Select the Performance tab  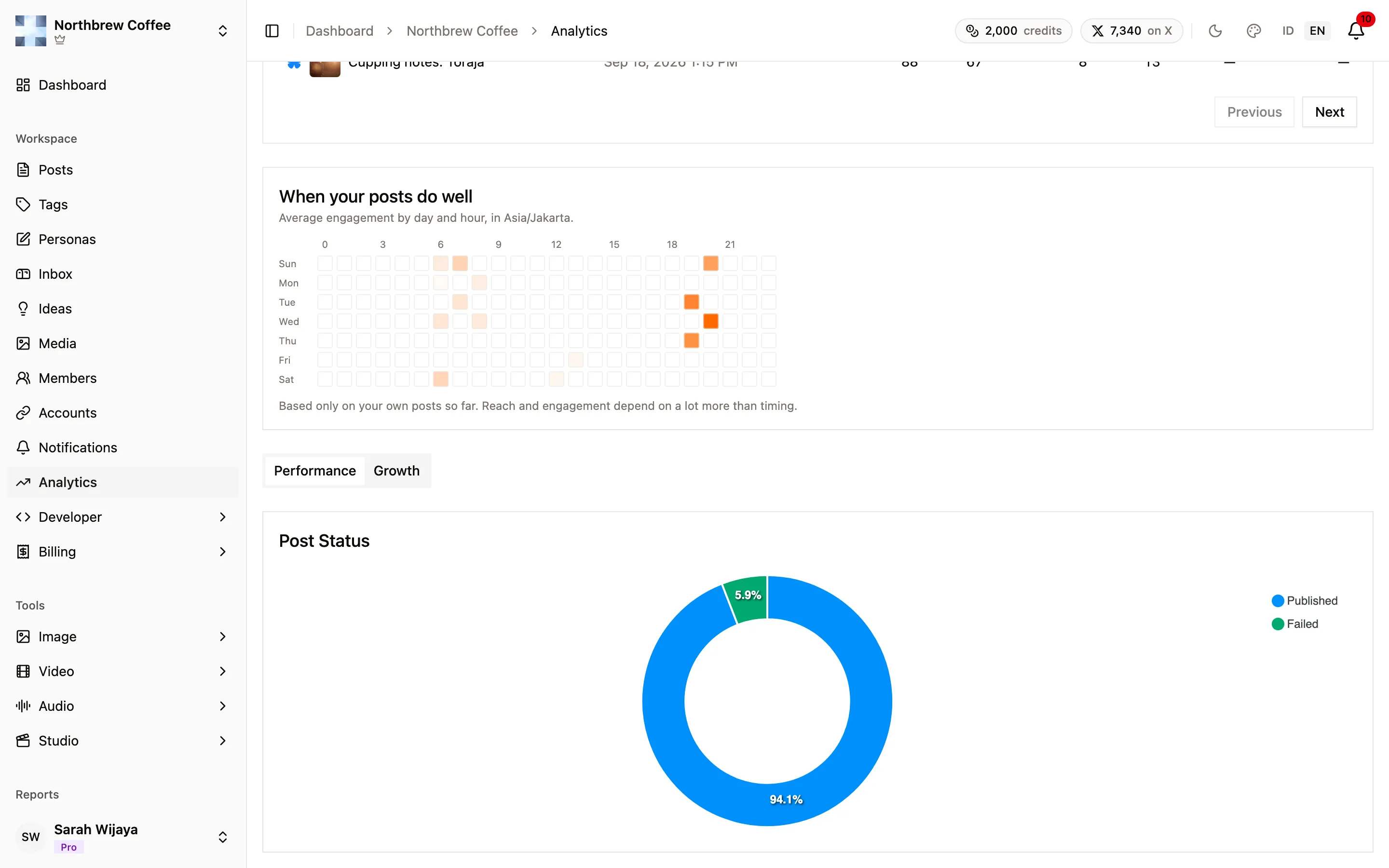pos(314,471)
